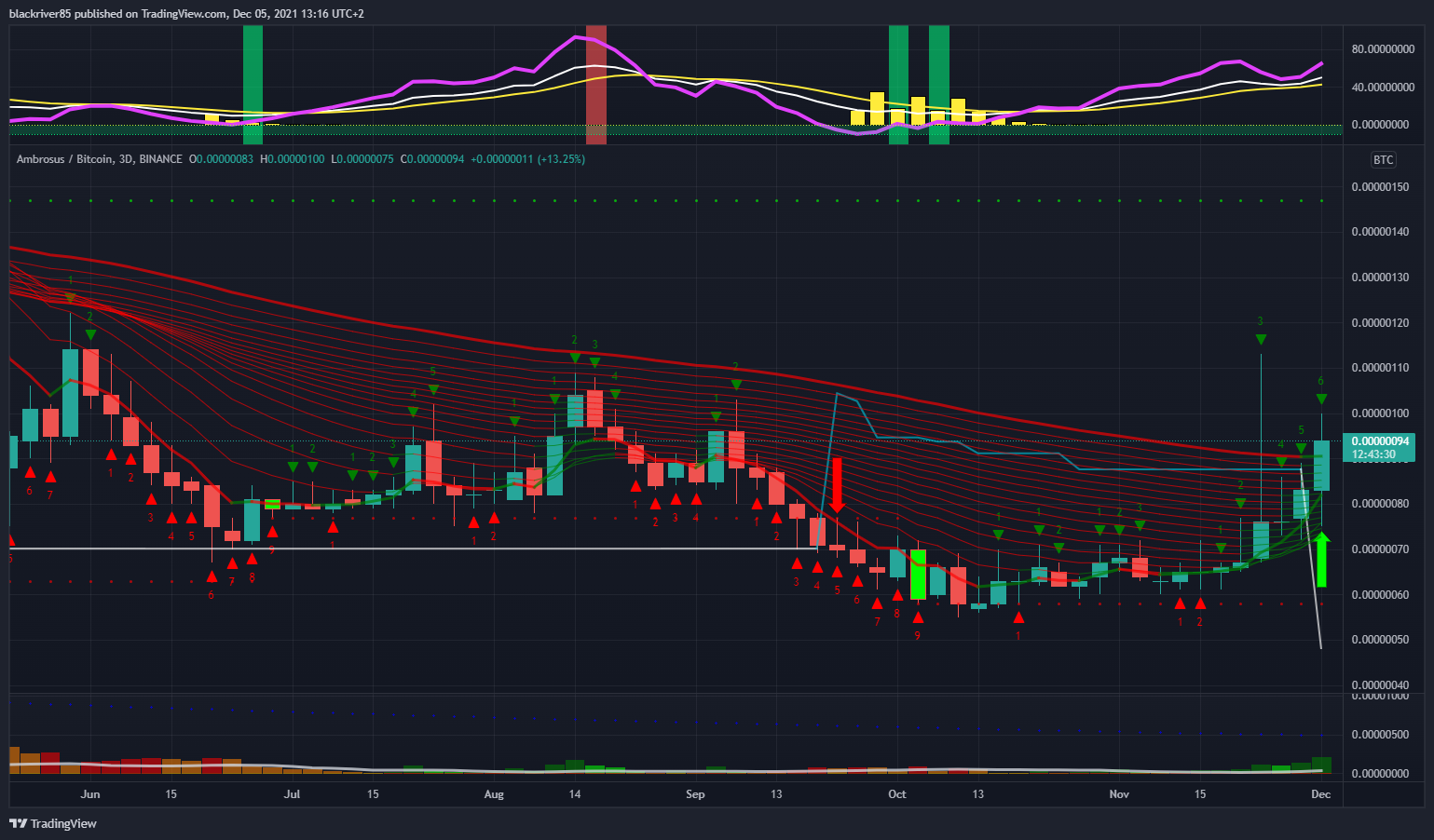Click the 0.00000150 price axis label

click(x=1380, y=187)
